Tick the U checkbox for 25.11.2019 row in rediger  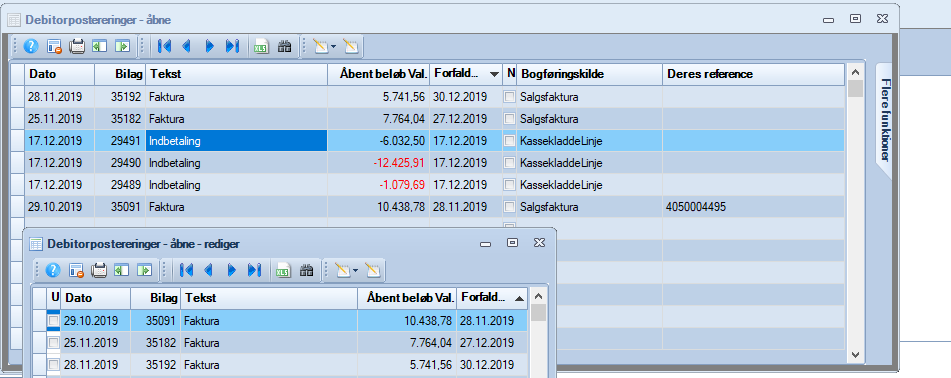pos(54,343)
